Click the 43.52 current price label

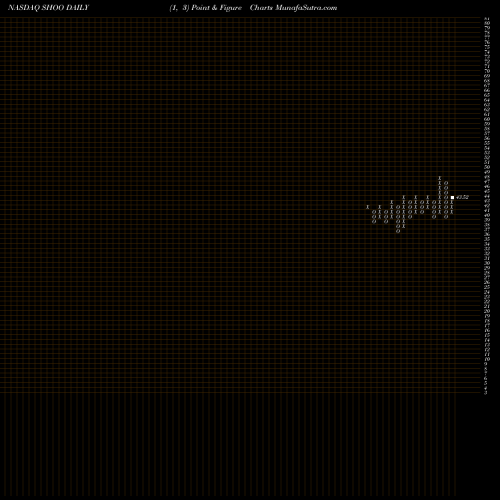pyautogui.click(x=463, y=197)
